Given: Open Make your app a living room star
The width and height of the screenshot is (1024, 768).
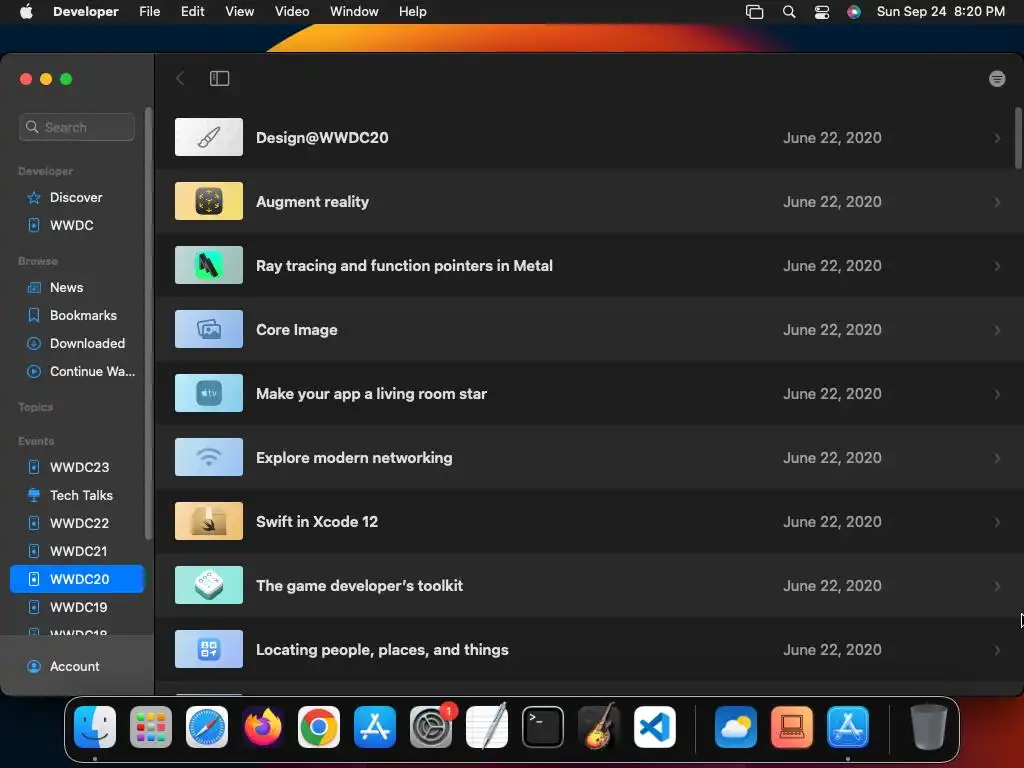Looking at the screenshot, I should pos(372,394).
